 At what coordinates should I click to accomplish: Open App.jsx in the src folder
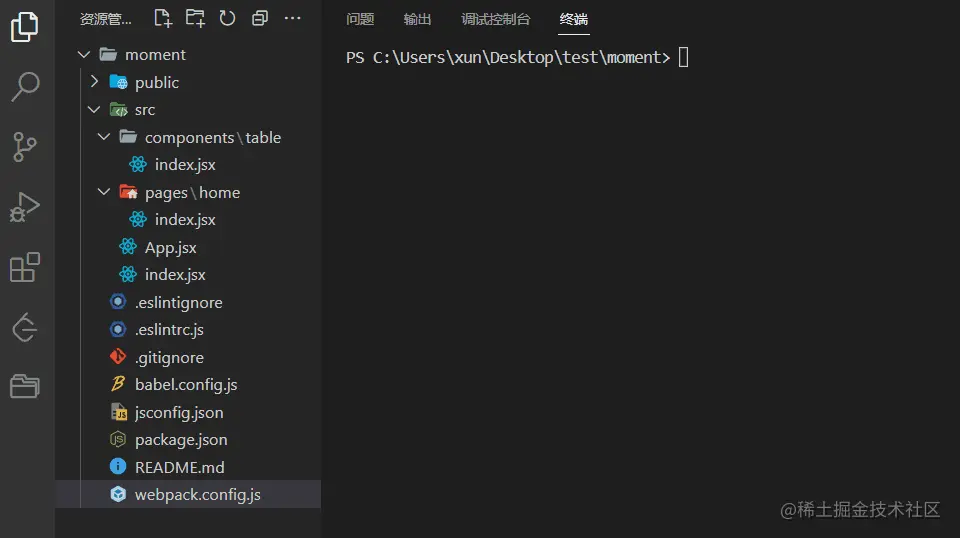(171, 247)
